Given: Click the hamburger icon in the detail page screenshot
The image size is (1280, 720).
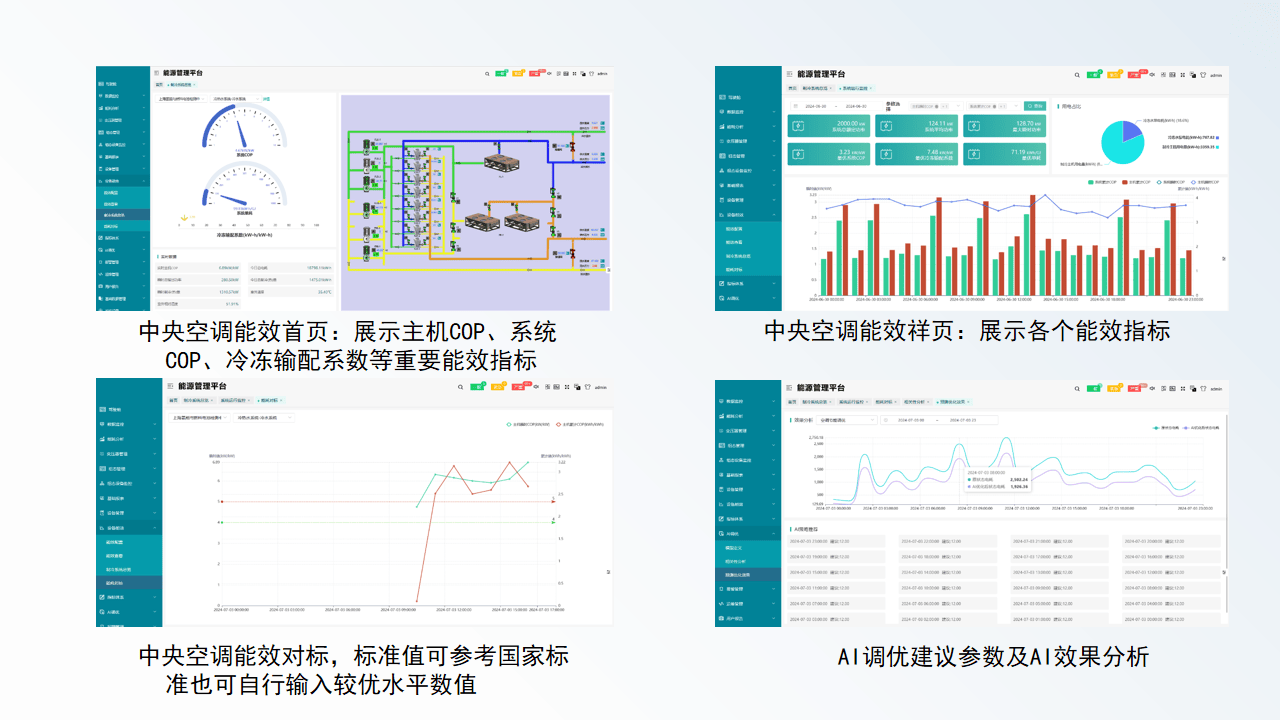Looking at the screenshot, I should [789, 74].
